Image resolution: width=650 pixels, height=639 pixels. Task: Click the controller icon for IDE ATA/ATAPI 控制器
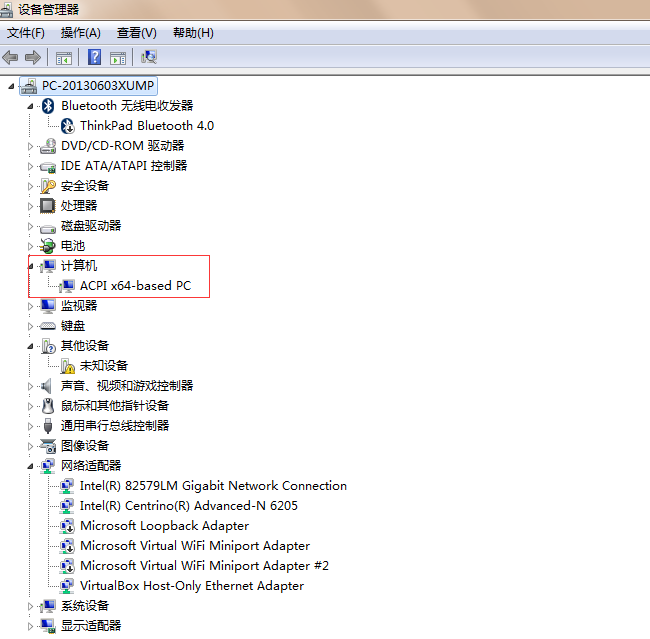point(48,166)
